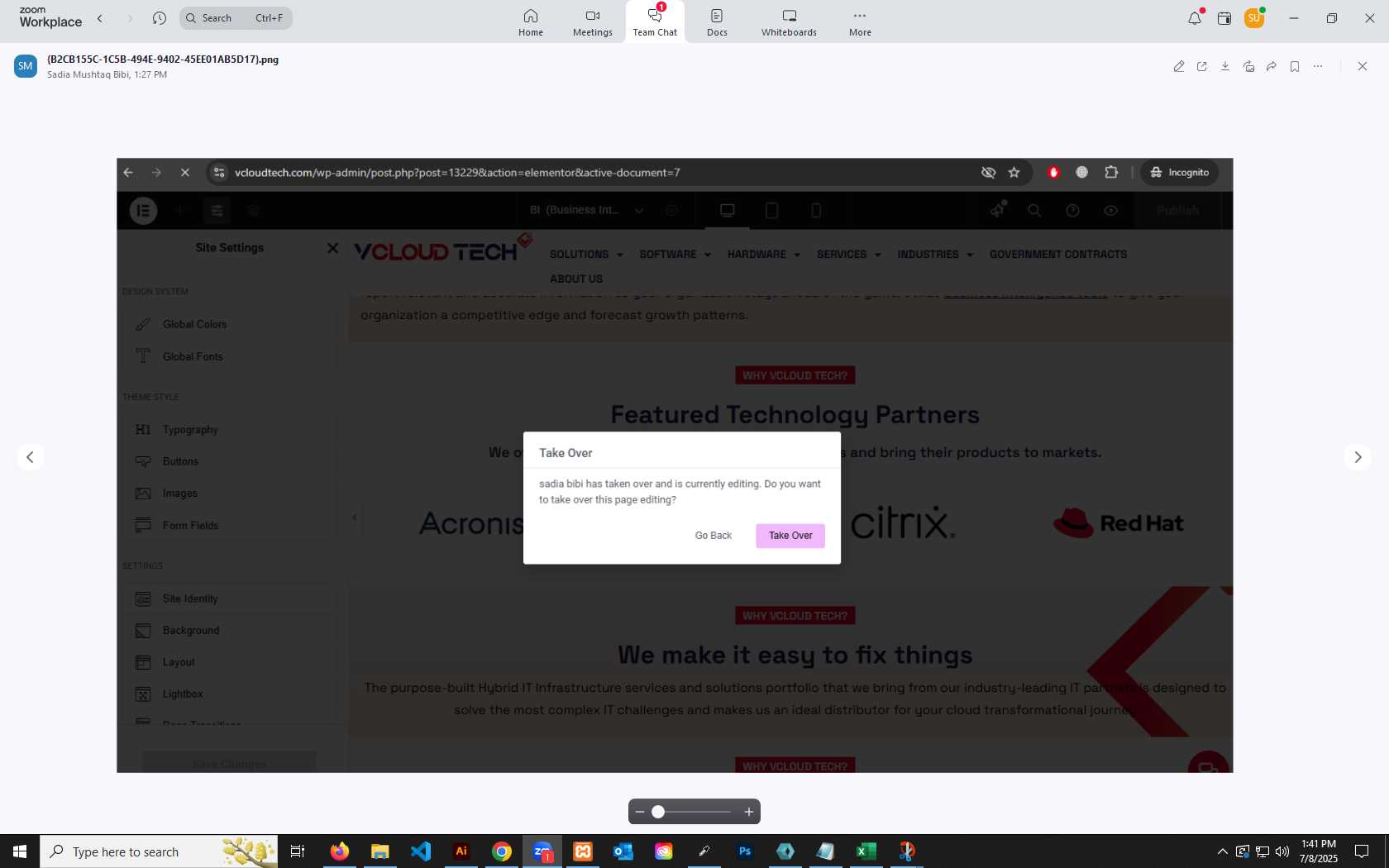The width and height of the screenshot is (1389, 868).
Task: Click the Zoom search box
Action: coord(236,18)
